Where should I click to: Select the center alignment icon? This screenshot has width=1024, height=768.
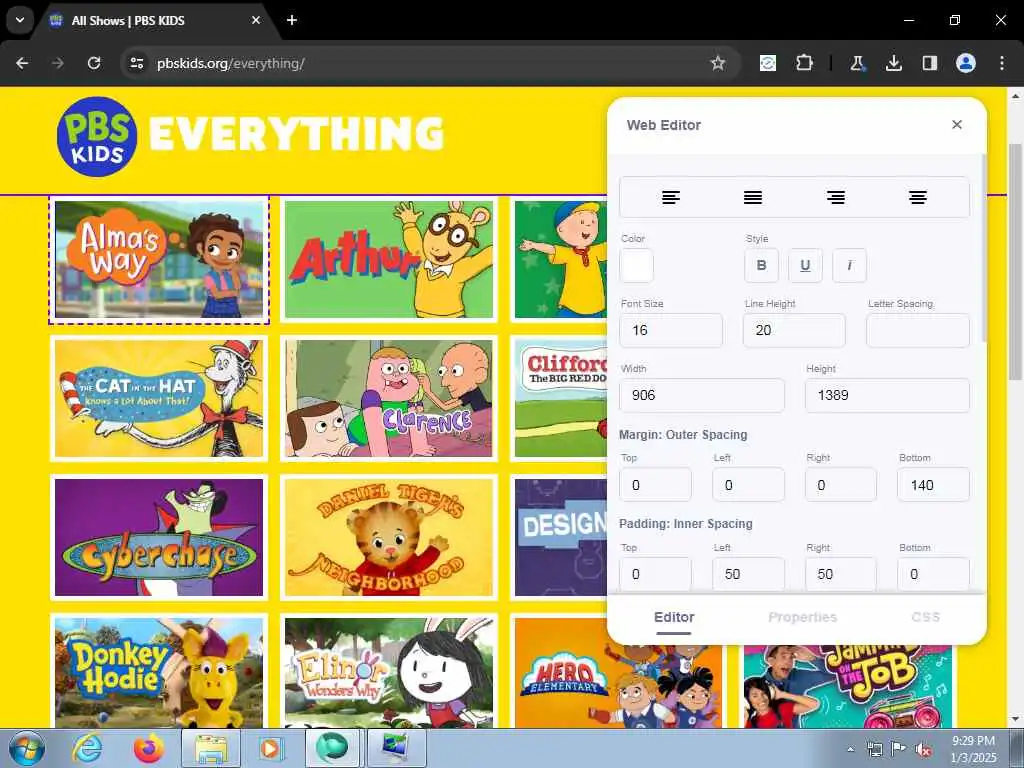(x=918, y=197)
